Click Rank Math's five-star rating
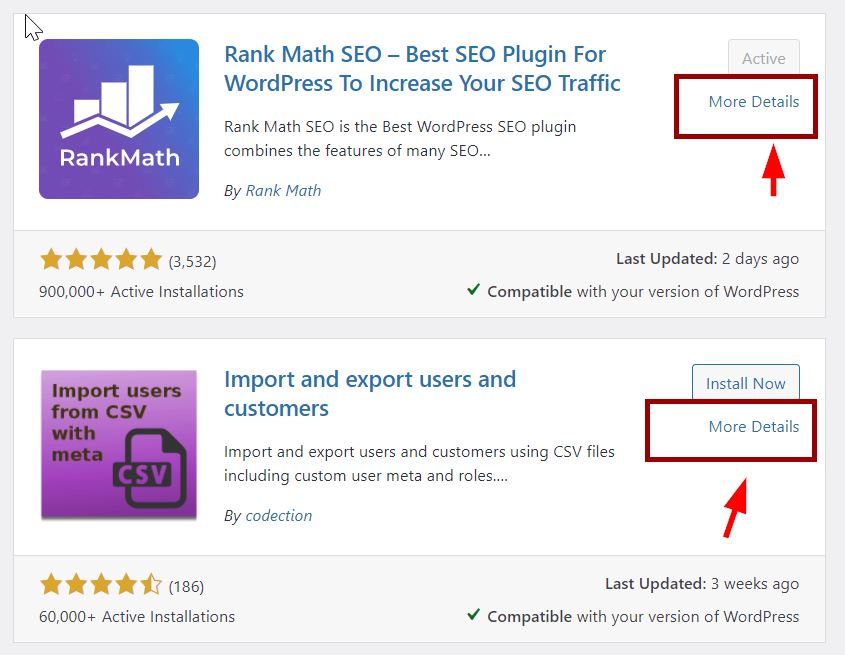 click(x=100, y=261)
